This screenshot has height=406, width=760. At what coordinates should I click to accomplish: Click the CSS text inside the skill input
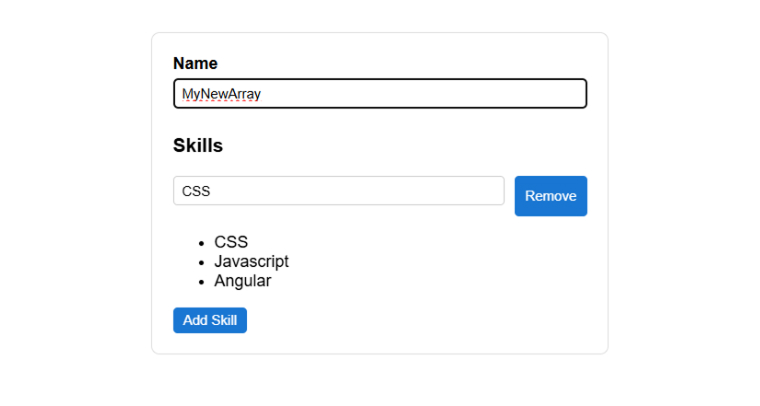pos(196,191)
